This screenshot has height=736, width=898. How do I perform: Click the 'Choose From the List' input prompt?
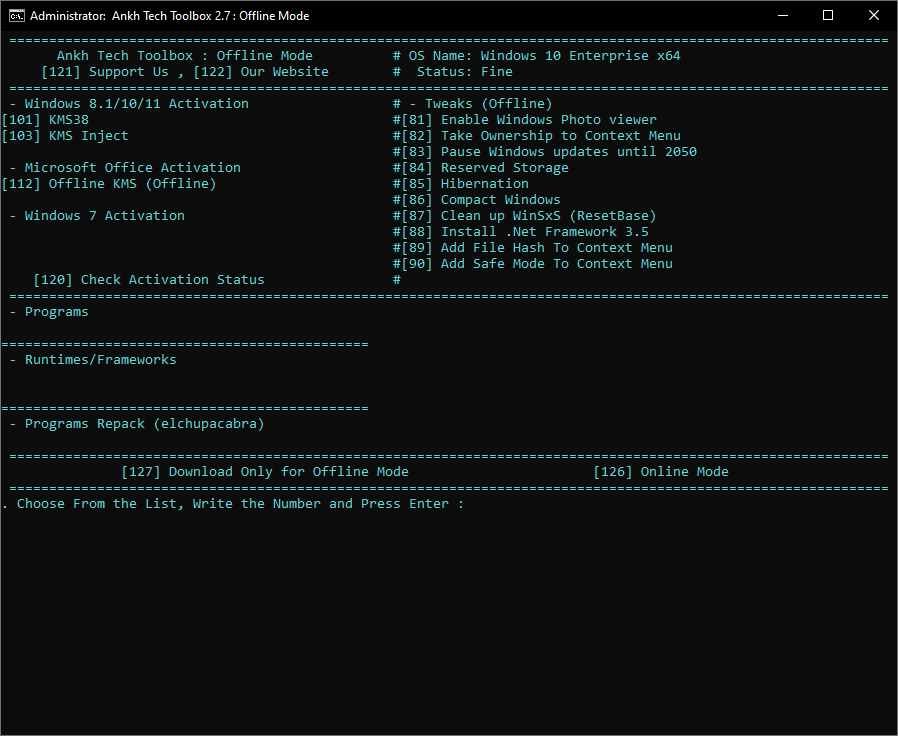(x=233, y=504)
